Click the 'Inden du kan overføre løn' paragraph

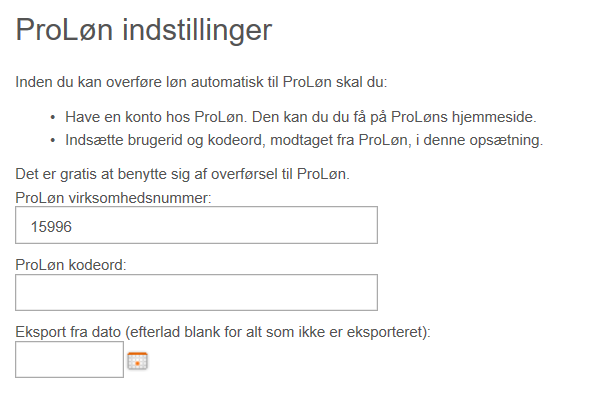coord(201,82)
